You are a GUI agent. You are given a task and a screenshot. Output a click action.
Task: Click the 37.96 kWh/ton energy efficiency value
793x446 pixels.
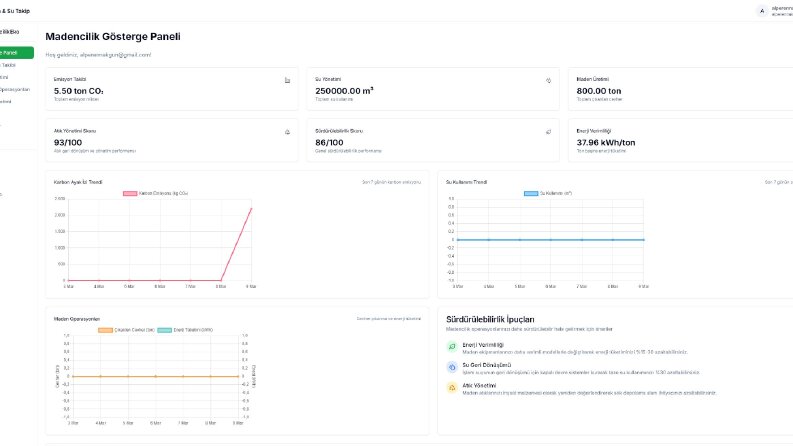(x=606, y=143)
